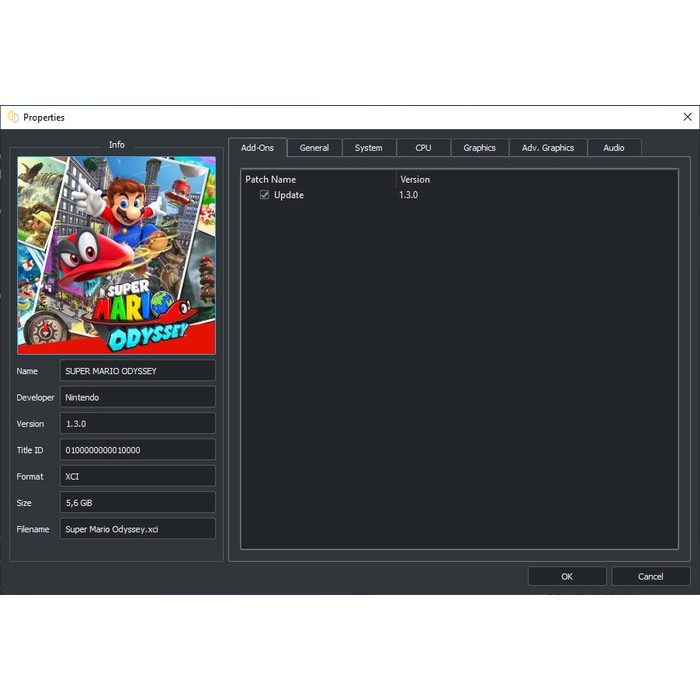Go to the Graphics tab

pyautogui.click(x=479, y=148)
